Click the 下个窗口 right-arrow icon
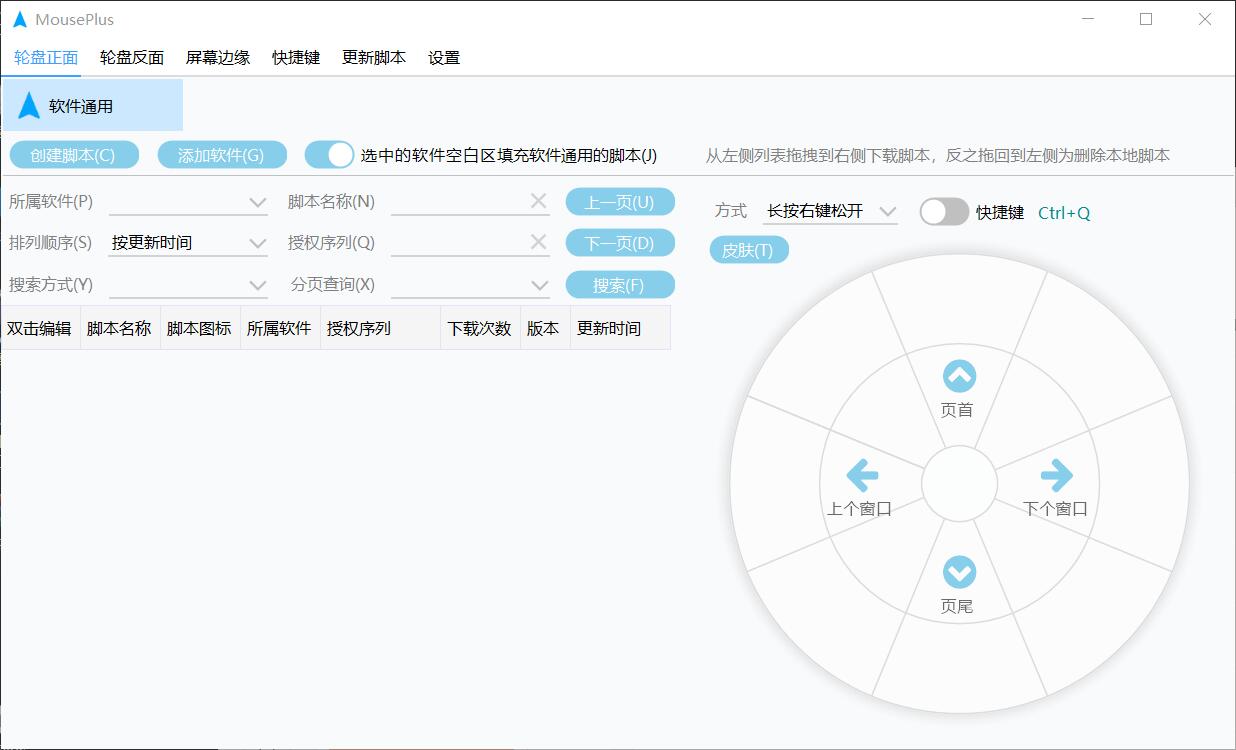Image resolution: width=1236 pixels, height=750 pixels. tap(1056, 475)
